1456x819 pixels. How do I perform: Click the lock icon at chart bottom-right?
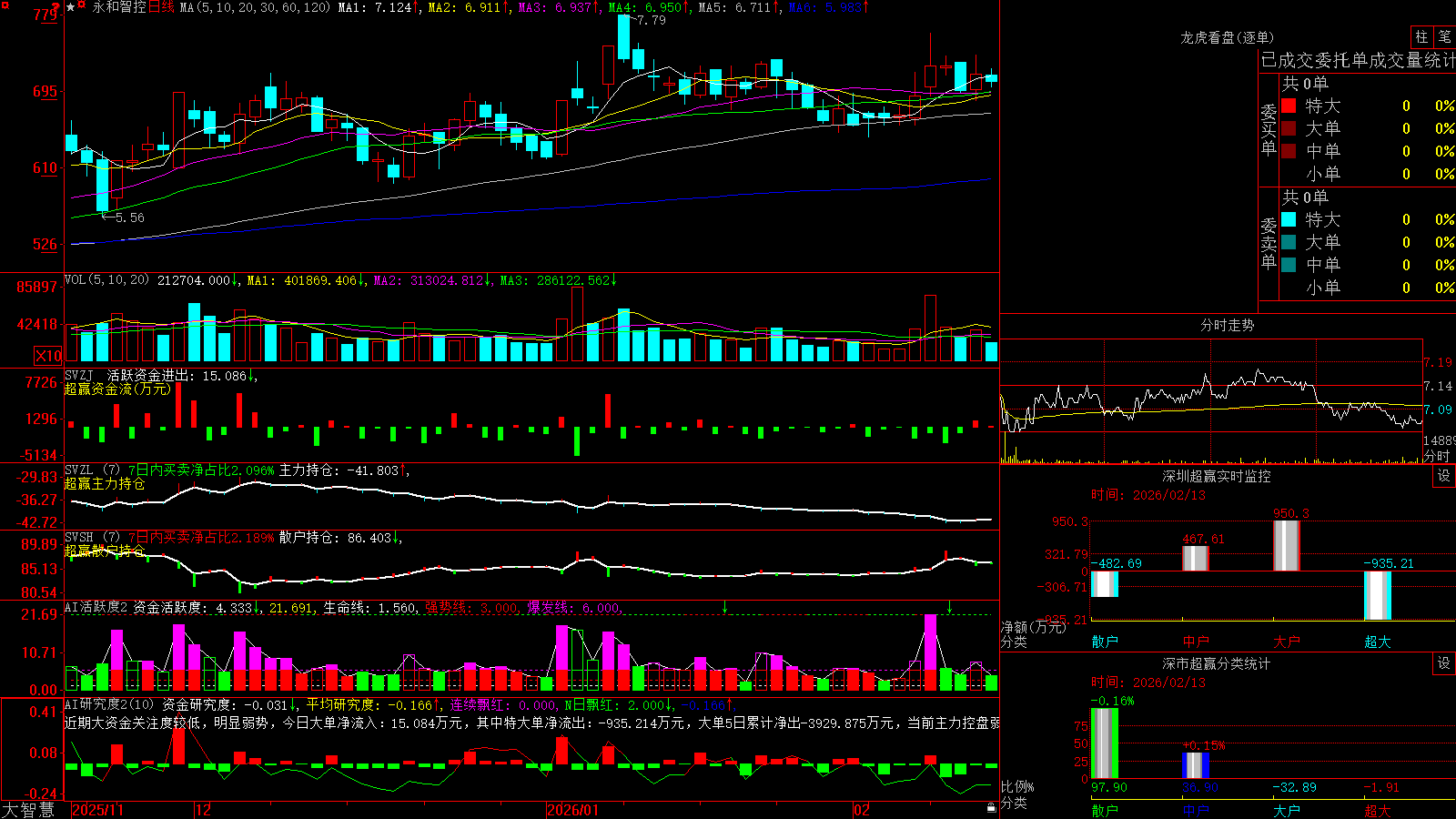click(x=991, y=808)
